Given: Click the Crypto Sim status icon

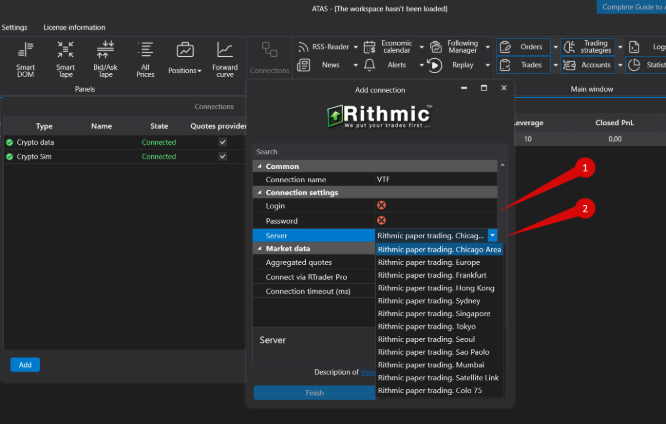Looking at the screenshot, I should pyautogui.click(x=9, y=157).
